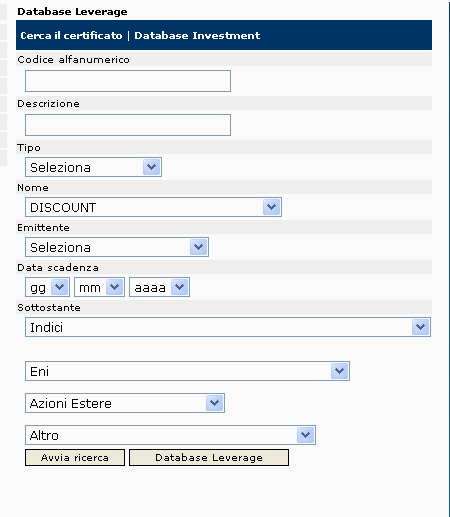
Task: Open the Eni stock dropdown
Action: coord(187,371)
